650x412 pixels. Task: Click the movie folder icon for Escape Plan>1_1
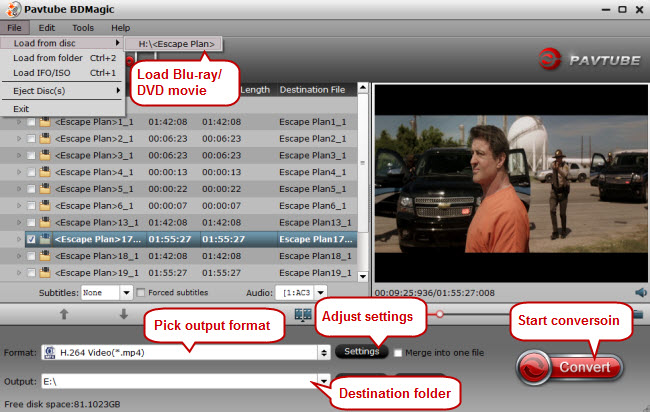click(x=45, y=122)
